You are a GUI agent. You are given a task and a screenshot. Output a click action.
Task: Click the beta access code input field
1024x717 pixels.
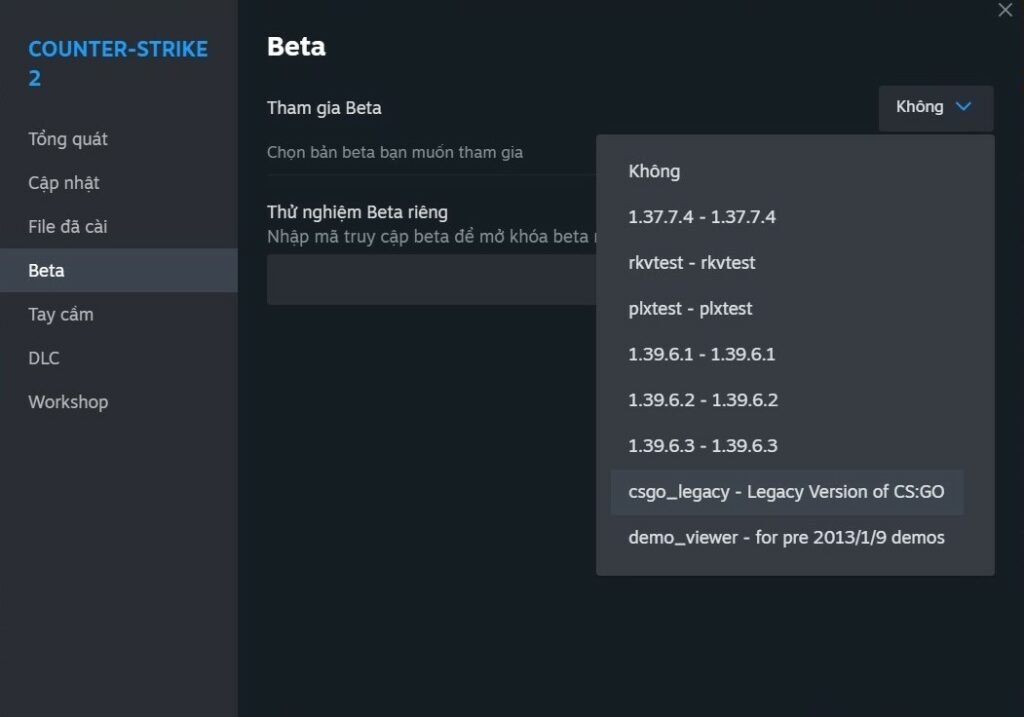[x=430, y=279]
